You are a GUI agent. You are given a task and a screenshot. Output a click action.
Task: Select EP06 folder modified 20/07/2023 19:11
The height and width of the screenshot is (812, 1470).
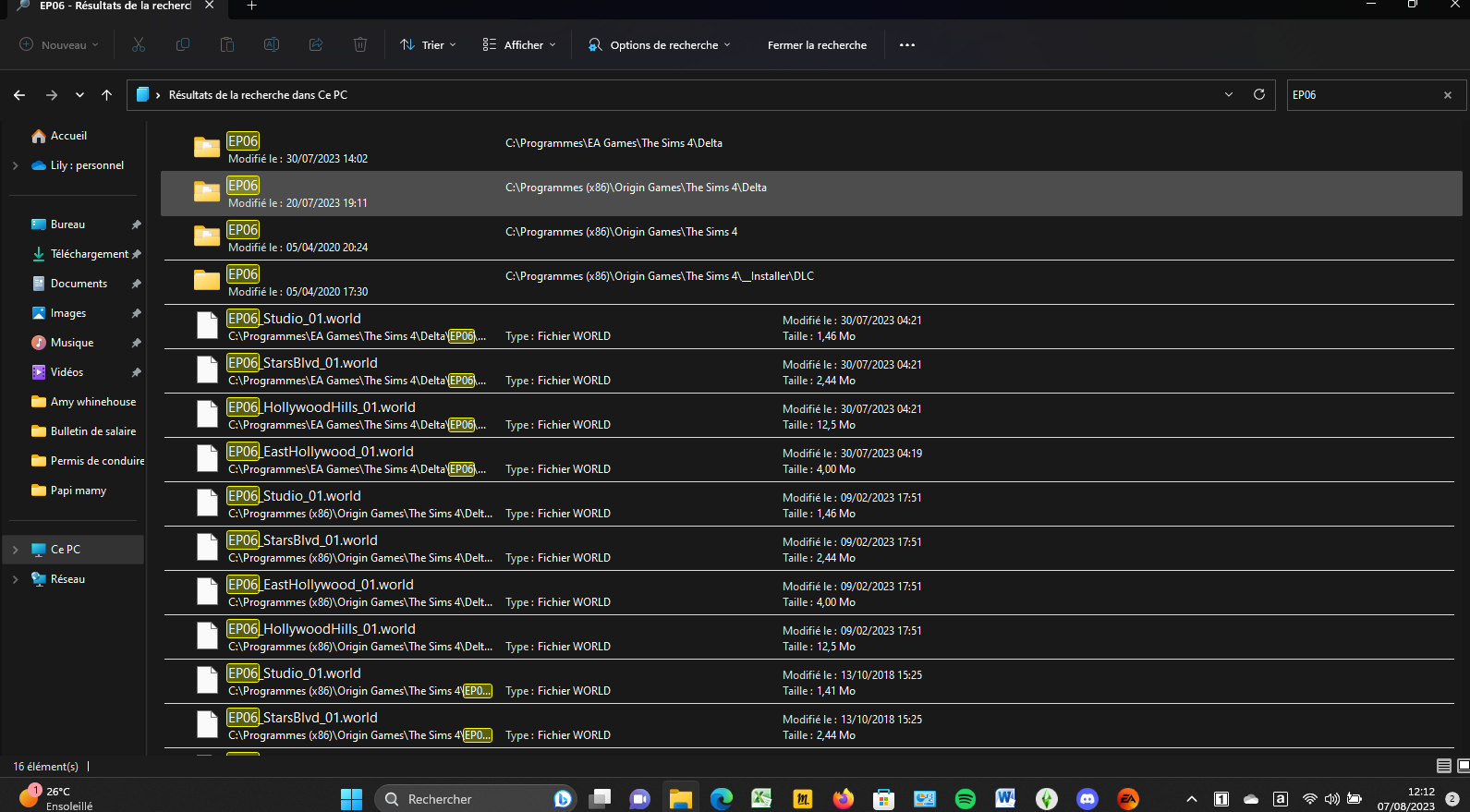click(811, 193)
